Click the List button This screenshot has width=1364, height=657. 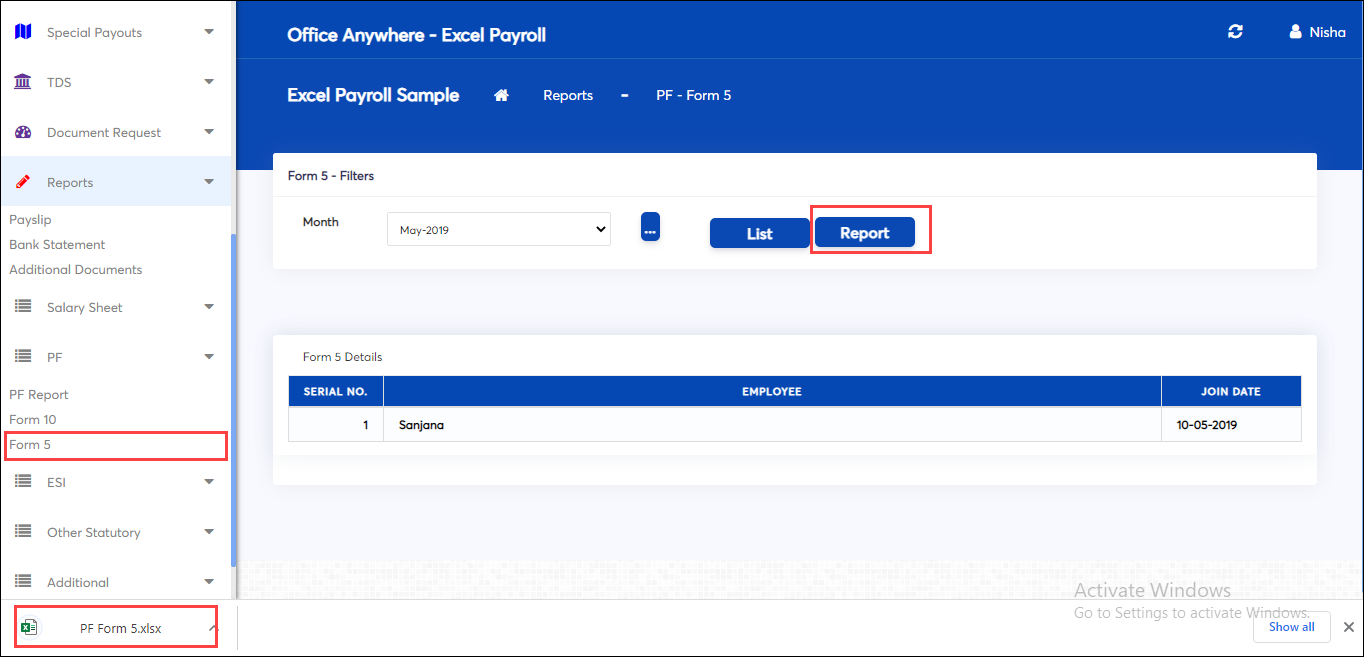pyautogui.click(x=759, y=233)
